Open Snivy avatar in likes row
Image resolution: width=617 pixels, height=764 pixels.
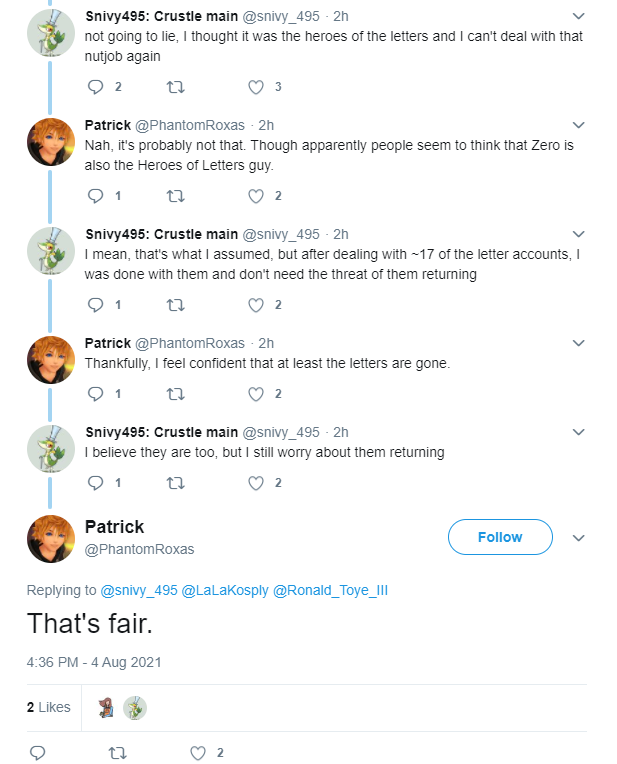pyautogui.click(x=135, y=708)
